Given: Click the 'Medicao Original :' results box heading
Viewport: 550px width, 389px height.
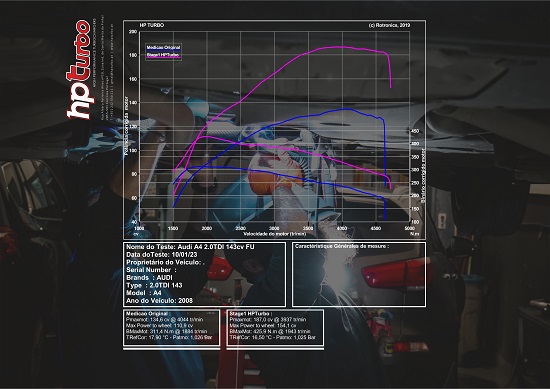Looking at the screenshot, I should [148, 314].
